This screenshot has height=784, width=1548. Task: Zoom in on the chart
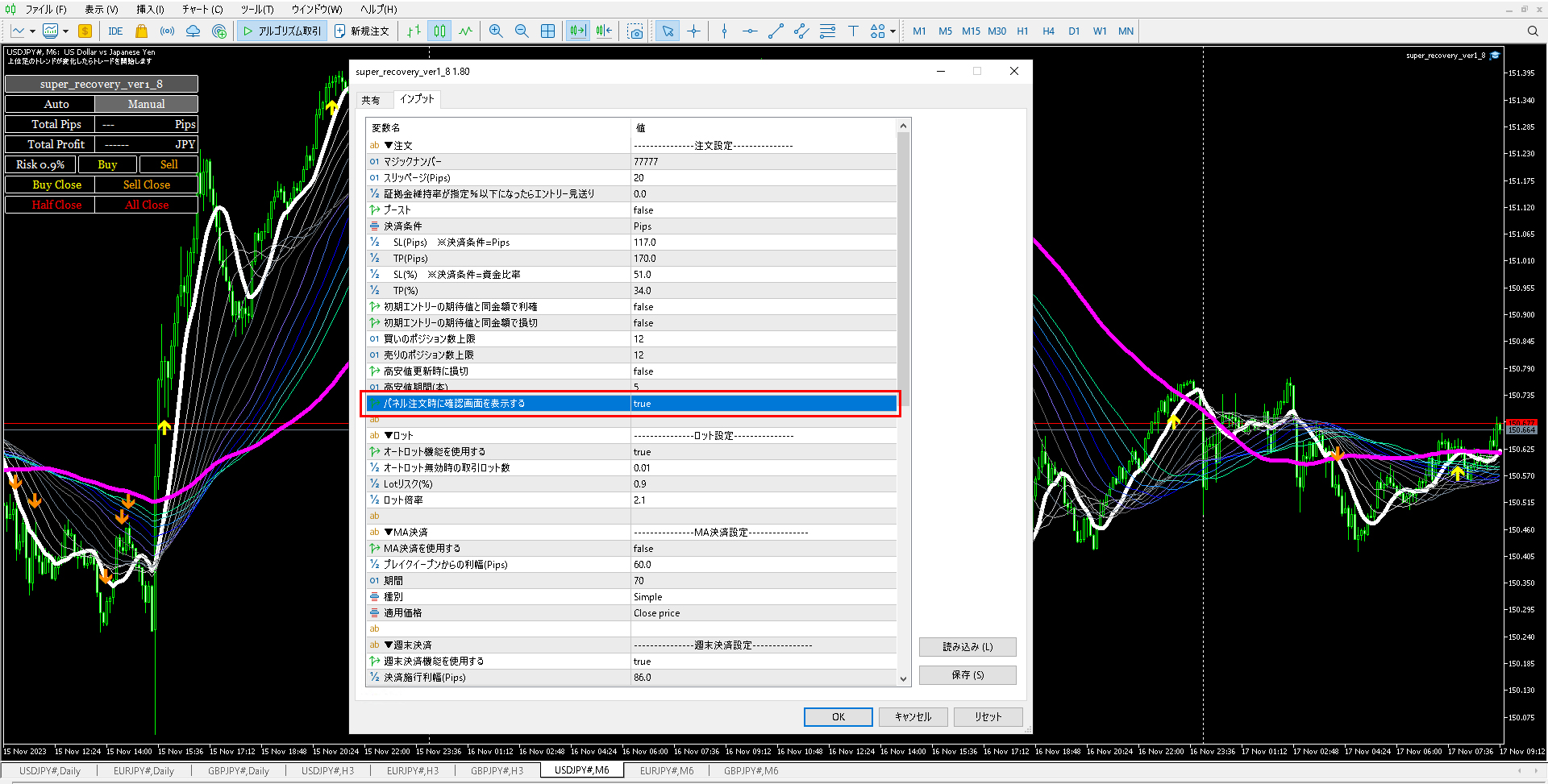(x=496, y=31)
